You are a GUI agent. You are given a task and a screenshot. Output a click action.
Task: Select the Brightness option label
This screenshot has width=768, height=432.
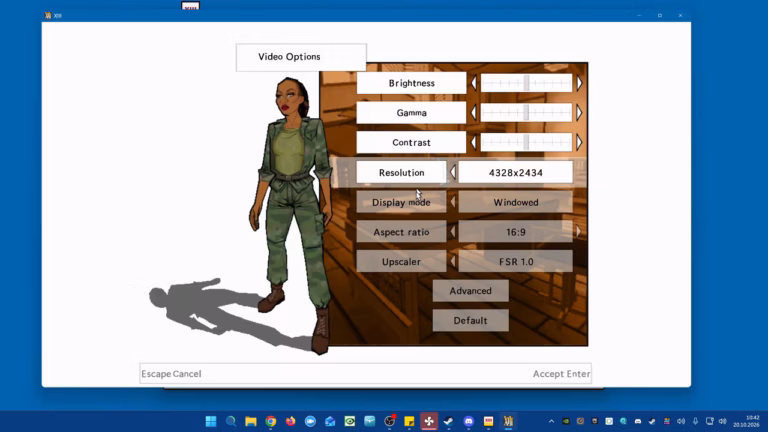pos(411,83)
